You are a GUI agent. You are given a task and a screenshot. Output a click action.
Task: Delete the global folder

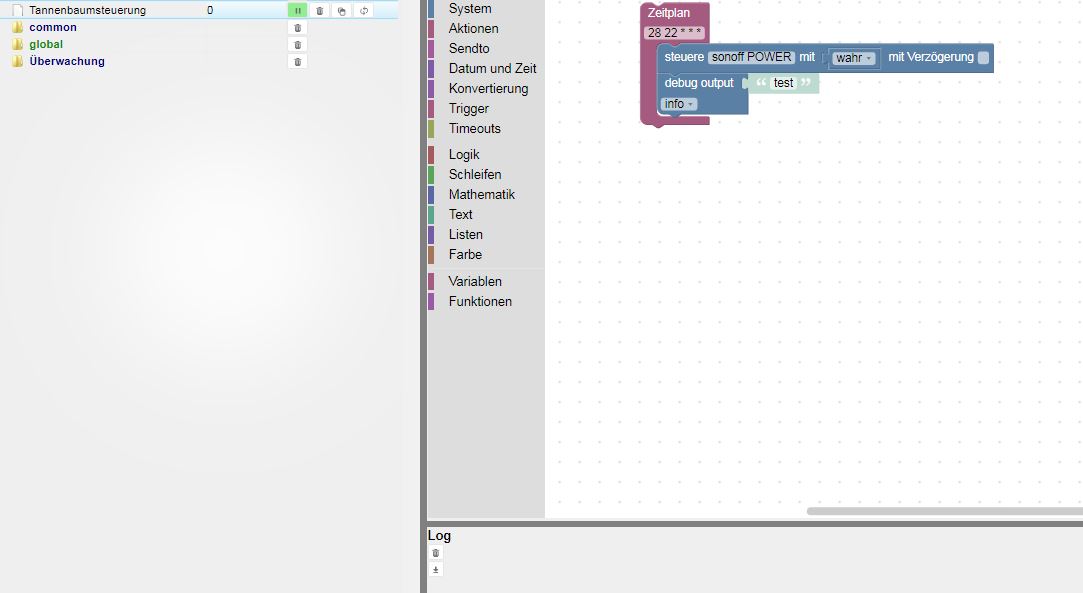298,45
